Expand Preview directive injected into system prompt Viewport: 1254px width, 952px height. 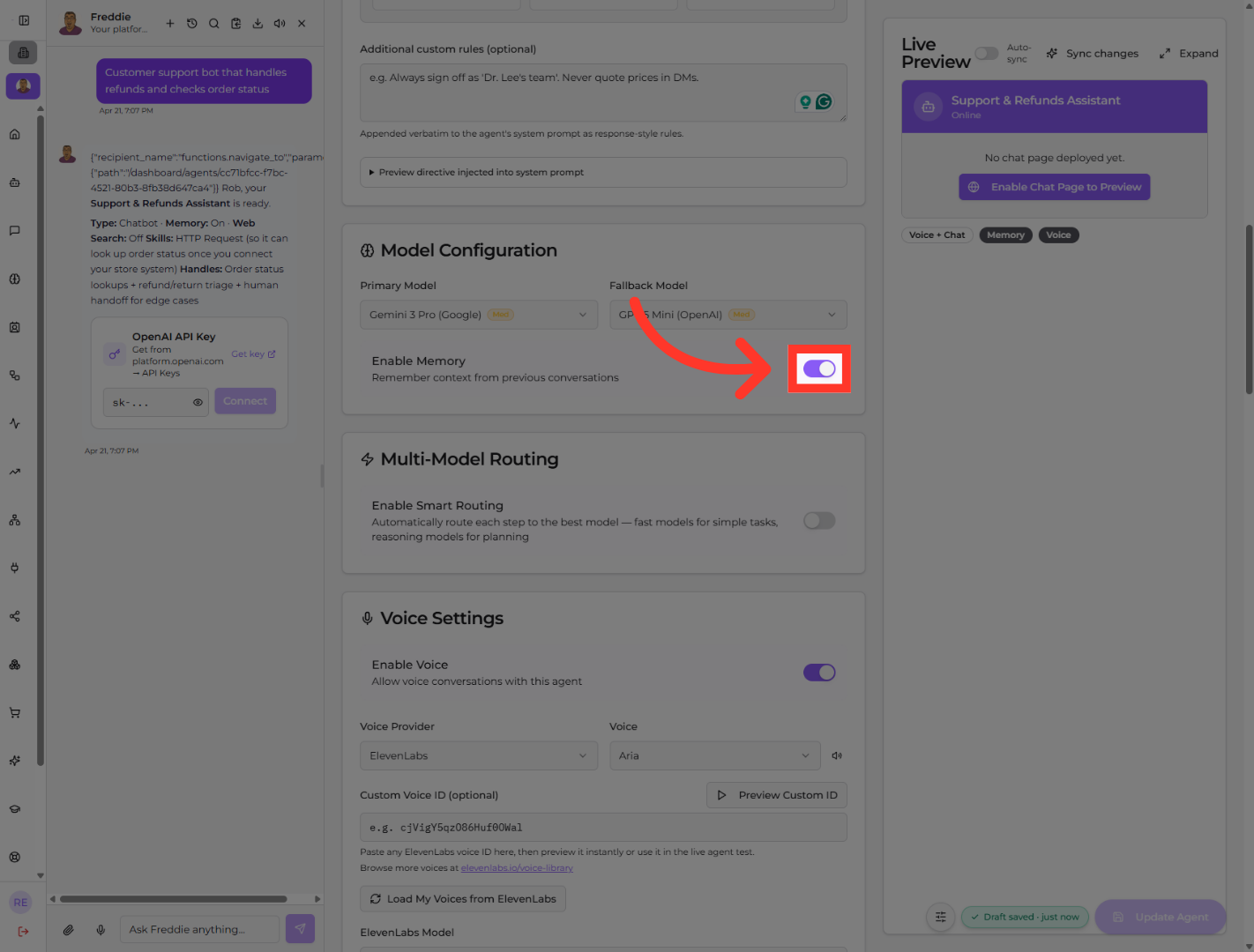point(603,172)
